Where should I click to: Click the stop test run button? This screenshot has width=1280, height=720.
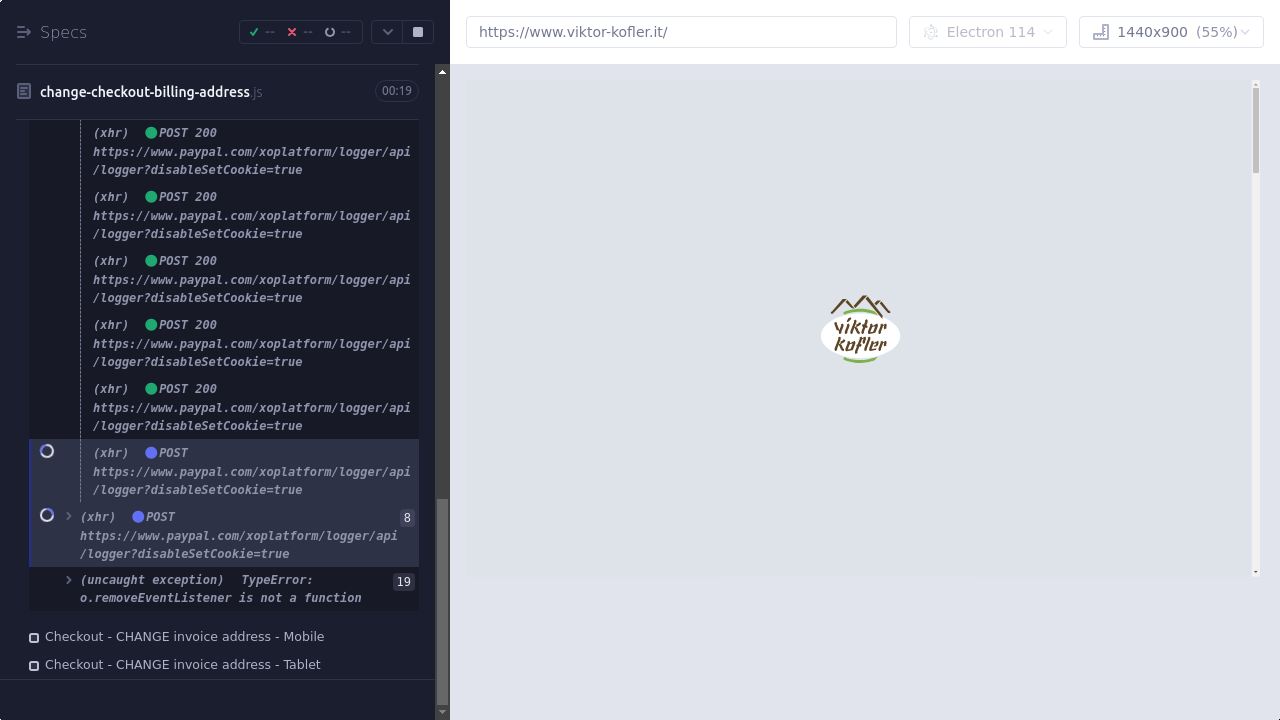pyautogui.click(x=418, y=32)
